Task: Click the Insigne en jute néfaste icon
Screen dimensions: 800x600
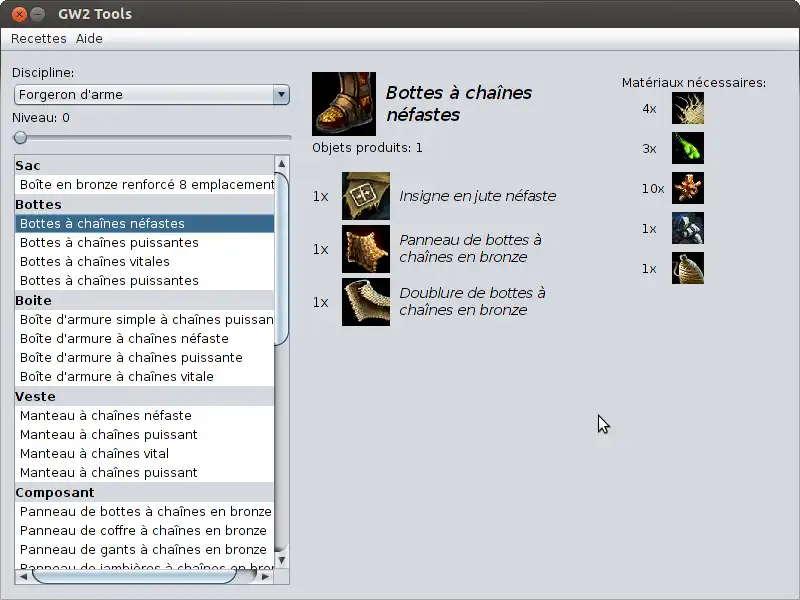Action: 366,196
